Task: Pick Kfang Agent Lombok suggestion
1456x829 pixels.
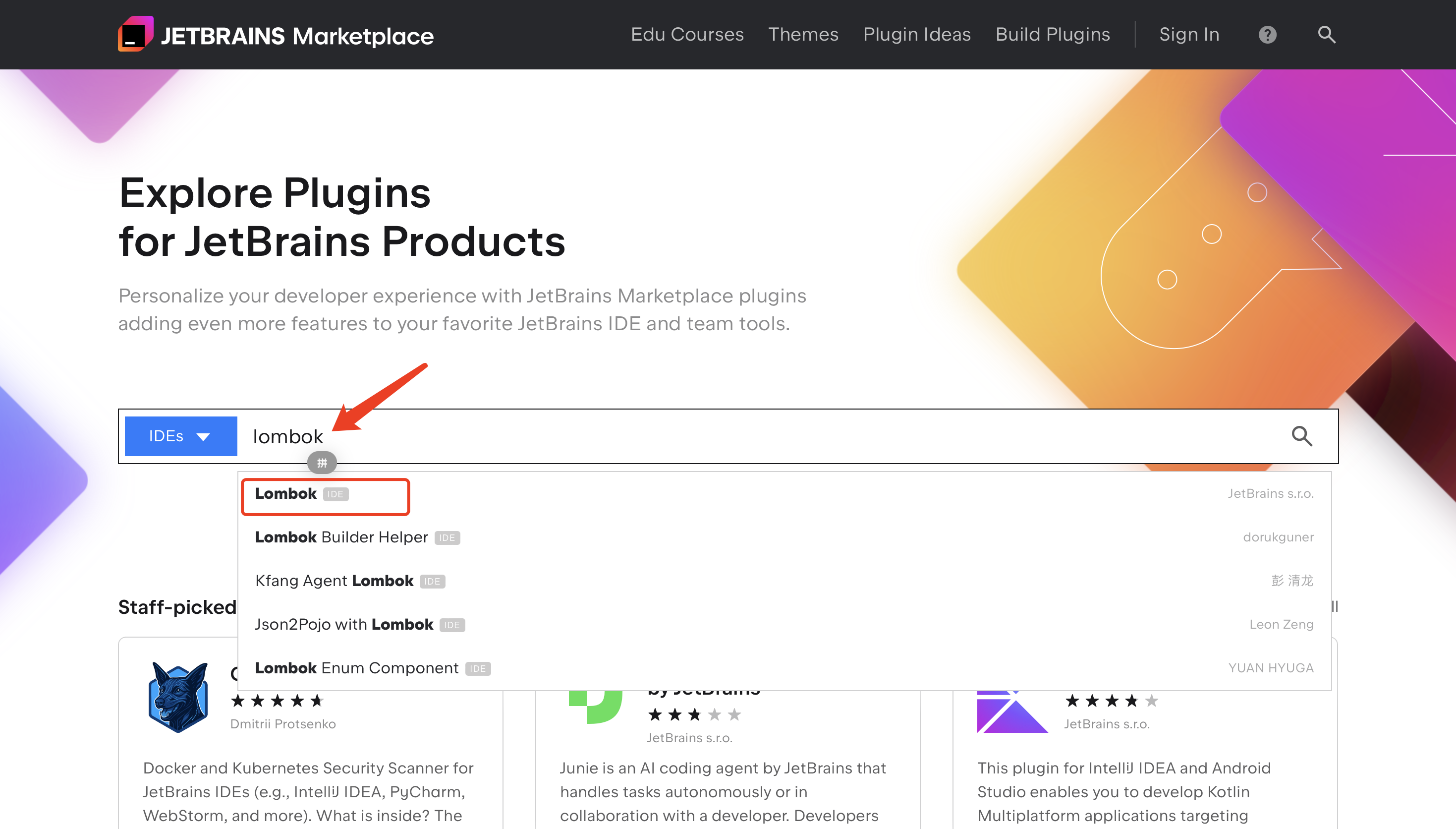Action: (x=335, y=581)
